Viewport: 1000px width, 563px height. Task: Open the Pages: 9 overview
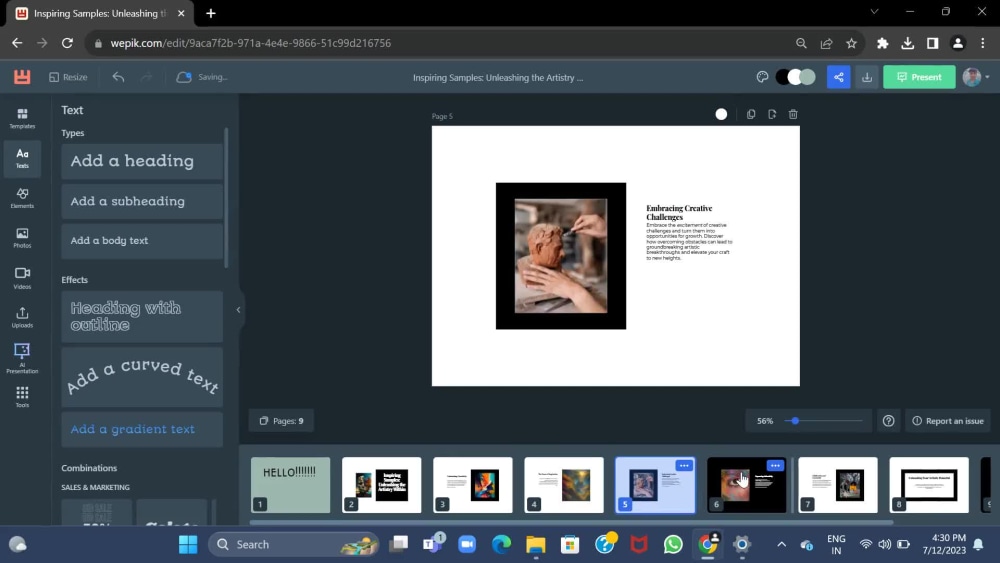click(281, 421)
